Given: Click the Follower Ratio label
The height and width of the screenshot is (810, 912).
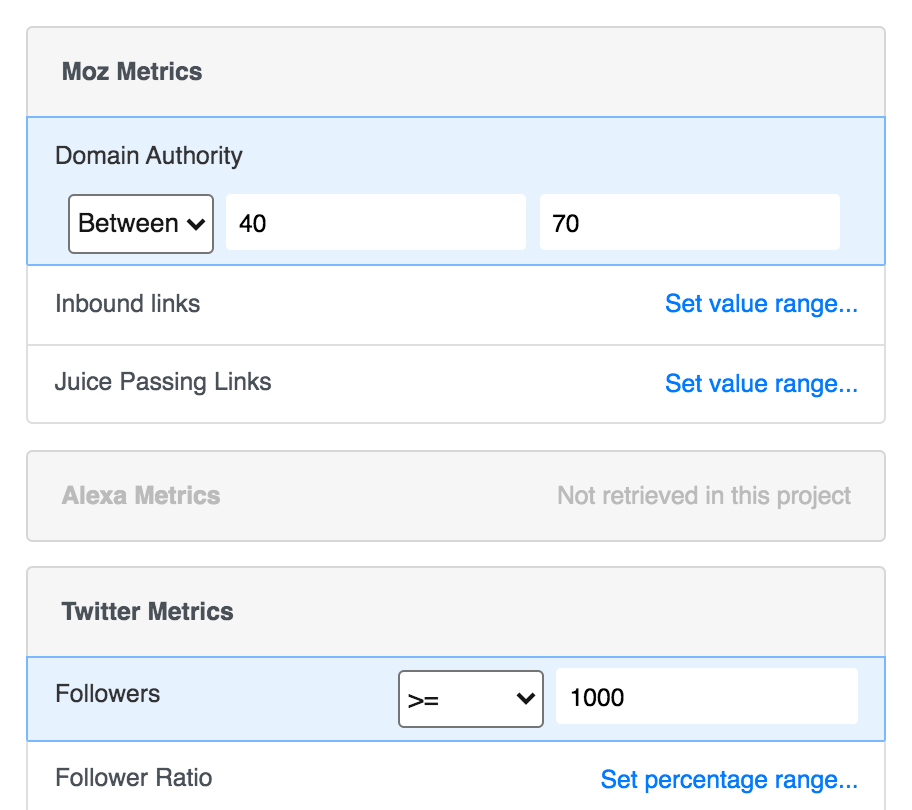Looking at the screenshot, I should point(134,778).
